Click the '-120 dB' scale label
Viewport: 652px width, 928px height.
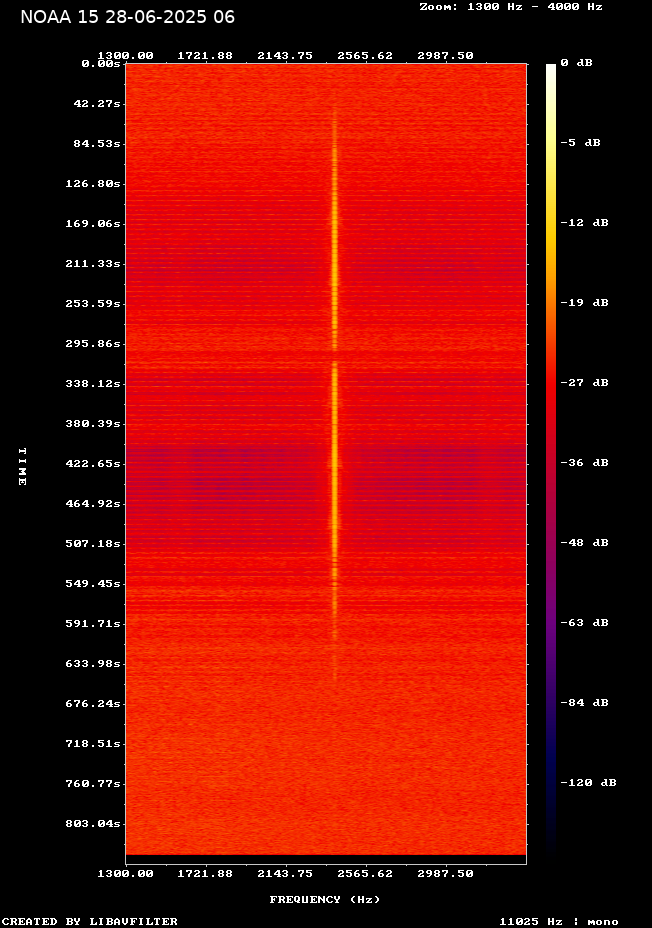point(589,782)
